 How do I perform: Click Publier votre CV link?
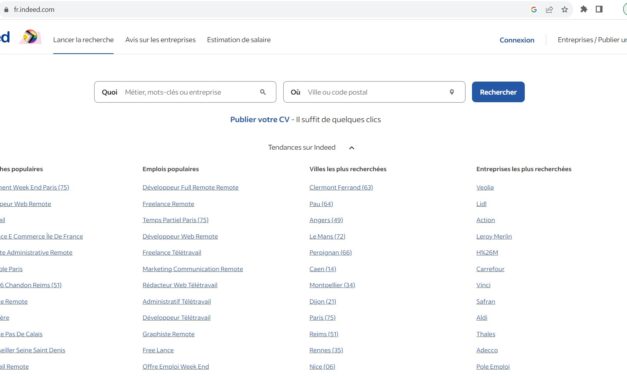tap(260, 120)
